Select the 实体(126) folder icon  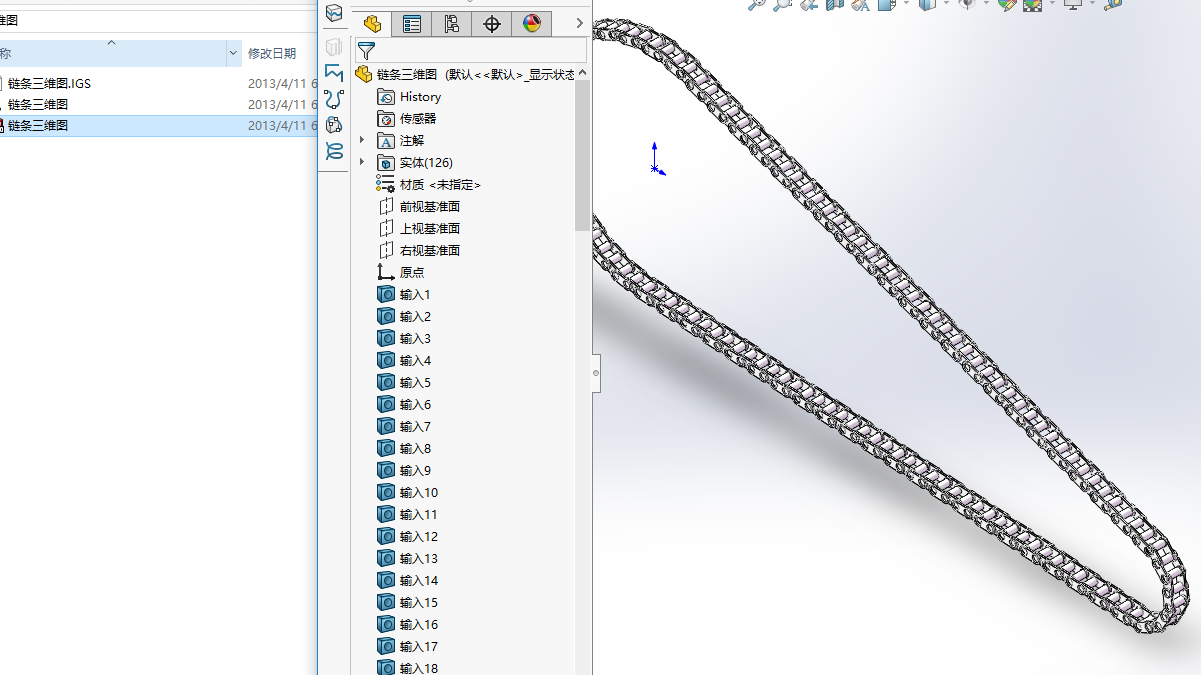[x=386, y=163]
